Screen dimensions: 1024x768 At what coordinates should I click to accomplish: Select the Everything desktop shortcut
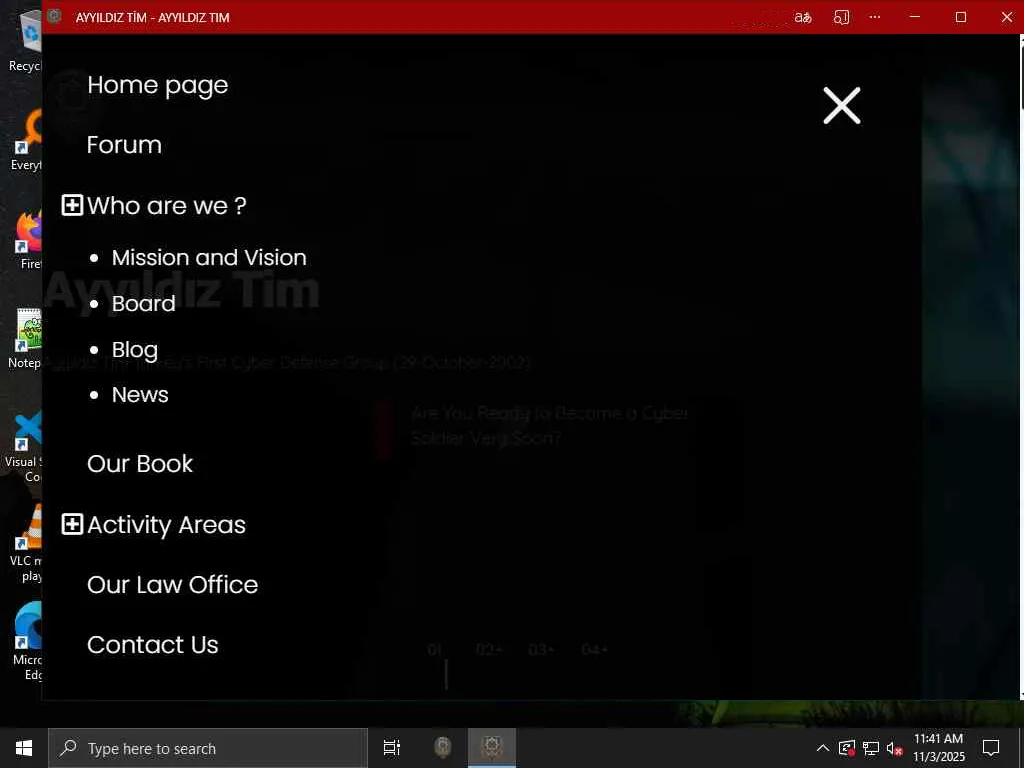(26, 140)
